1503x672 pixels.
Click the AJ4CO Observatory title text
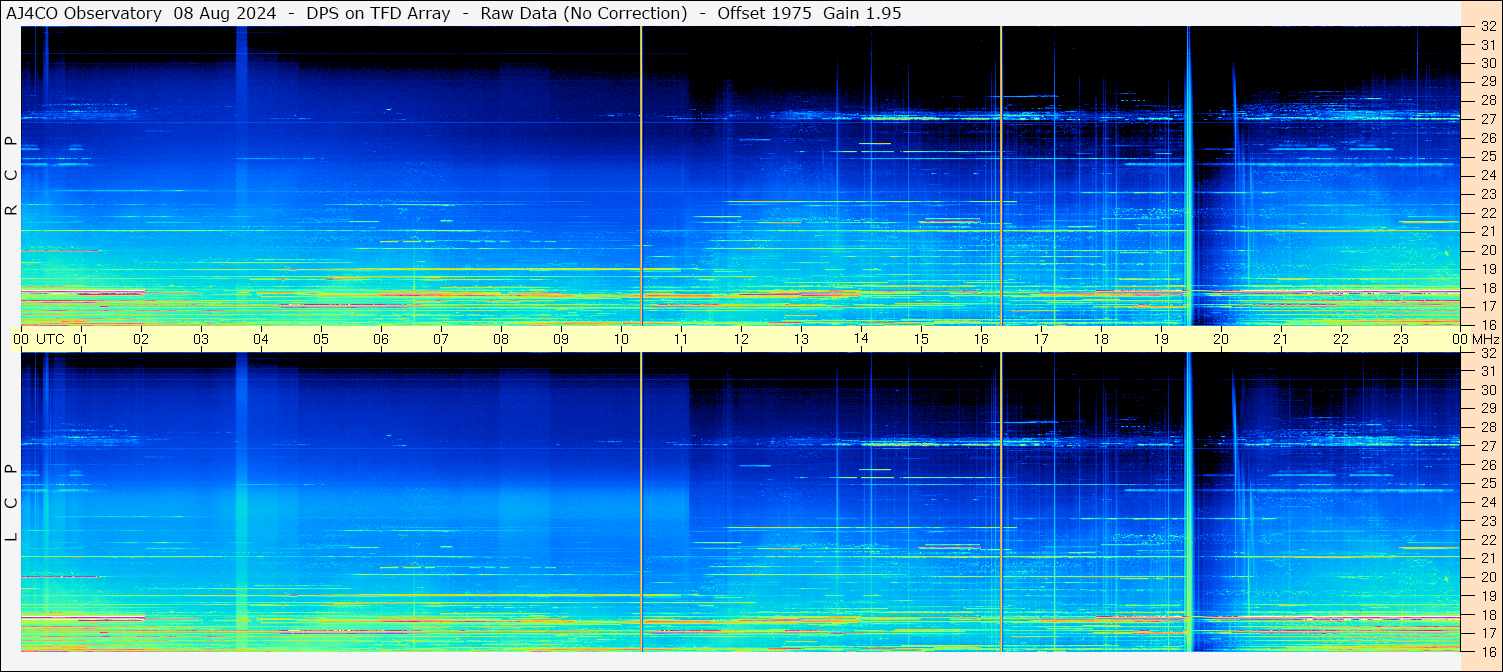[x=84, y=13]
